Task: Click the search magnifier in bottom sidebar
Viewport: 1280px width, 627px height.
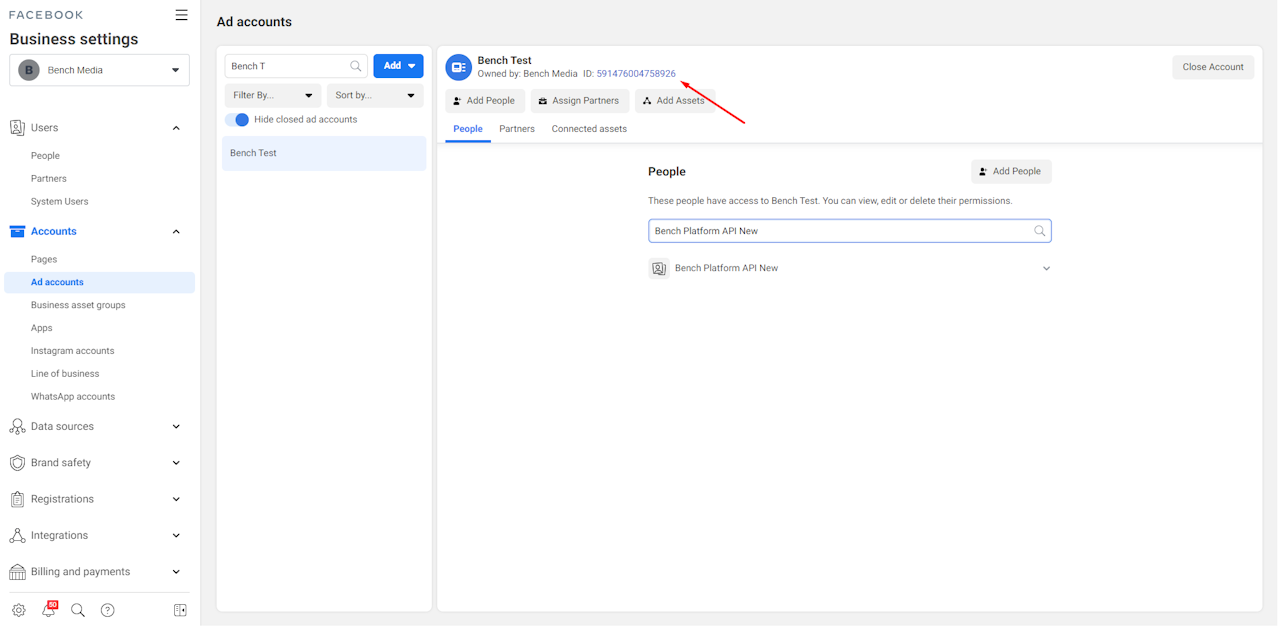Action: (78, 610)
